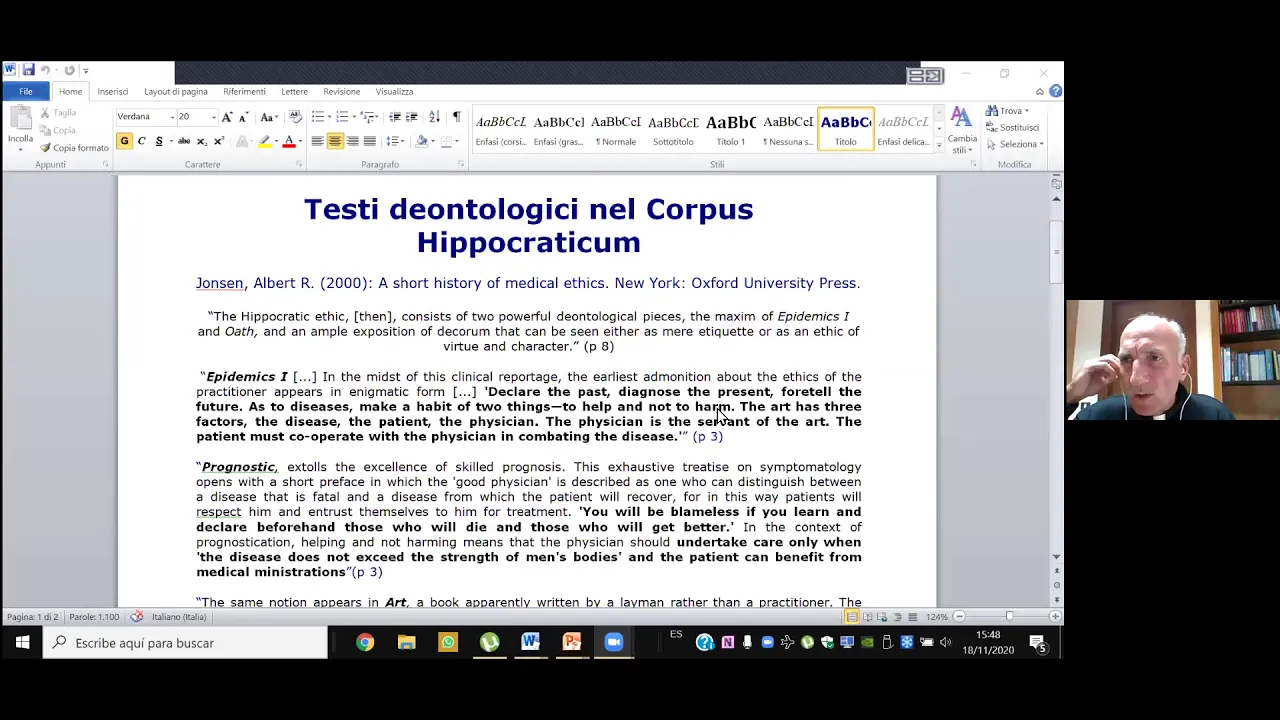Image resolution: width=1280 pixels, height=720 pixels.
Task: Click zoom out minus button
Action: click(x=958, y=617)
